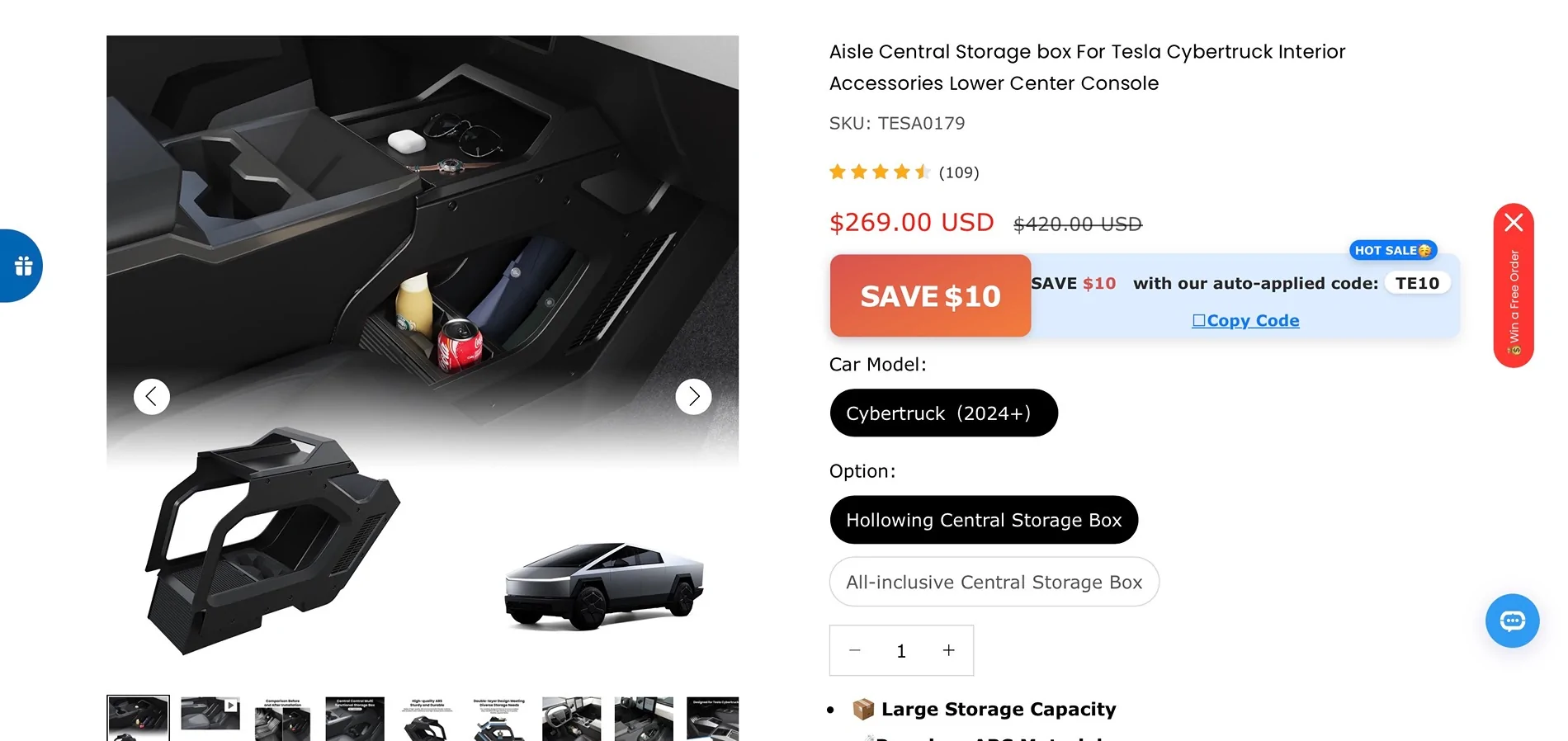1568x741 pixels.
Task: Close the Win a Free Order banner
Action: 1514,222
